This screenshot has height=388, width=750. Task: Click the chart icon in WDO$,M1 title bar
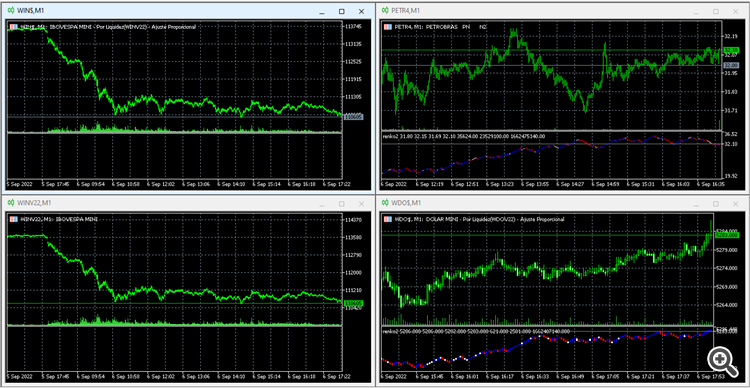[384, 203]
